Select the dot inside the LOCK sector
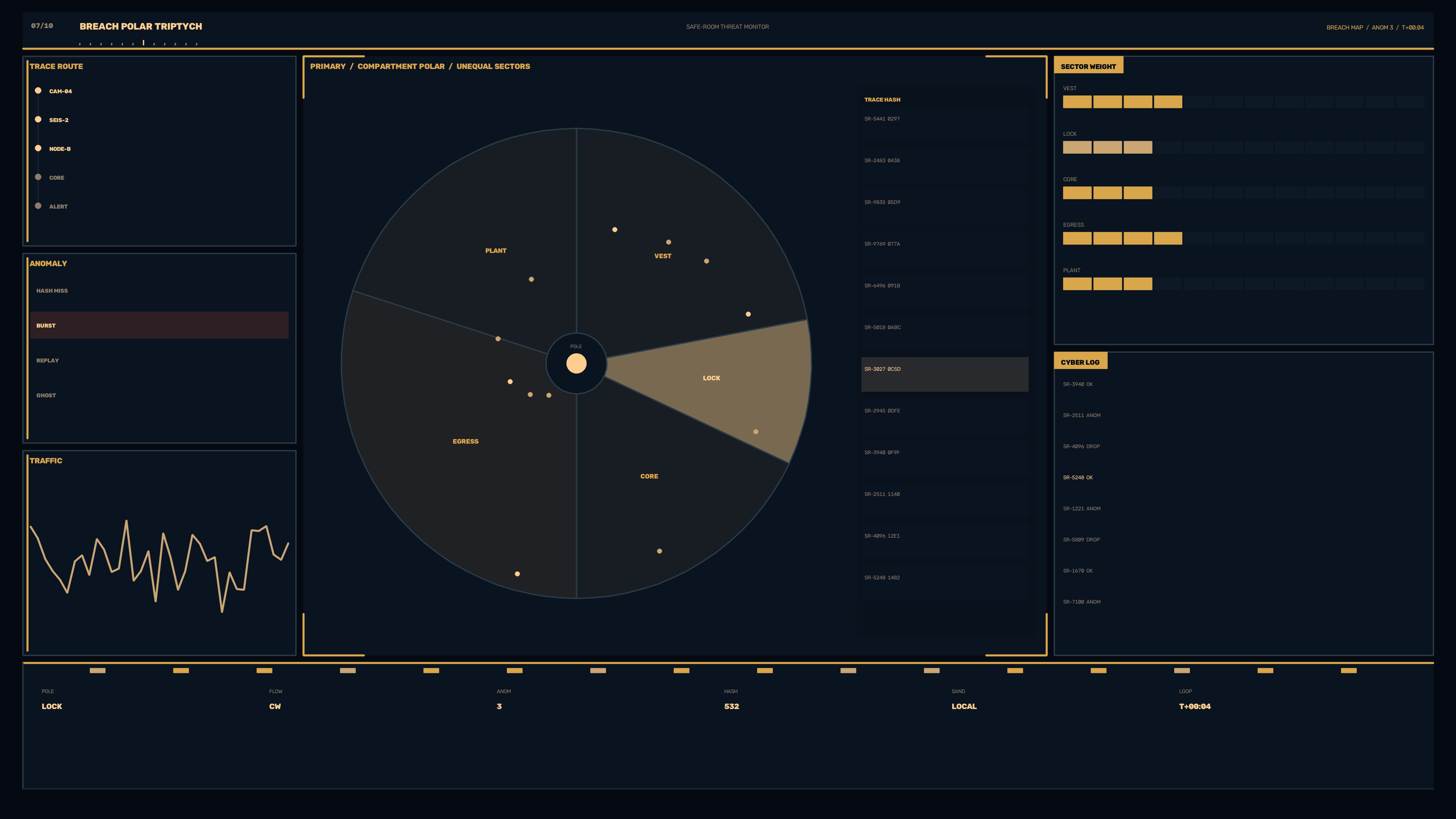This screenshot has height=819, width=1456. (756, 432)
